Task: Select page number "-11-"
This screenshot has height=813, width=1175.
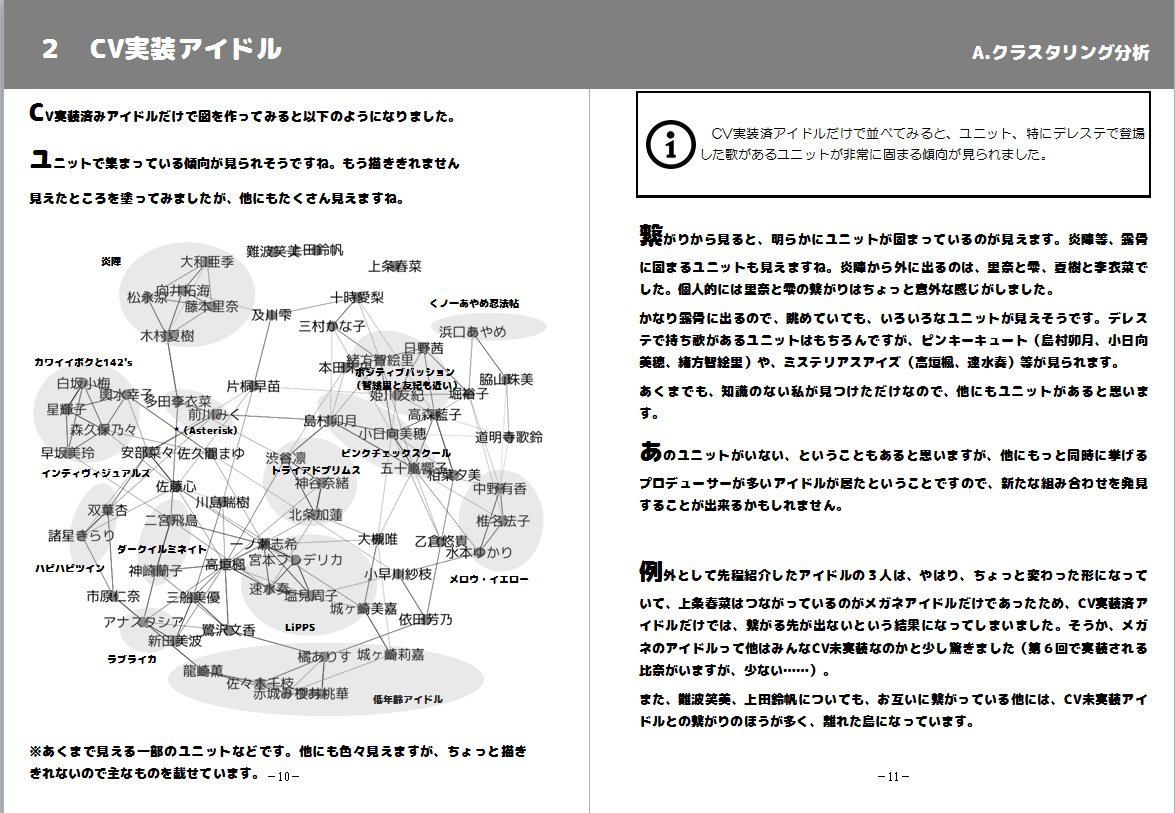Action: pos(893,776)
